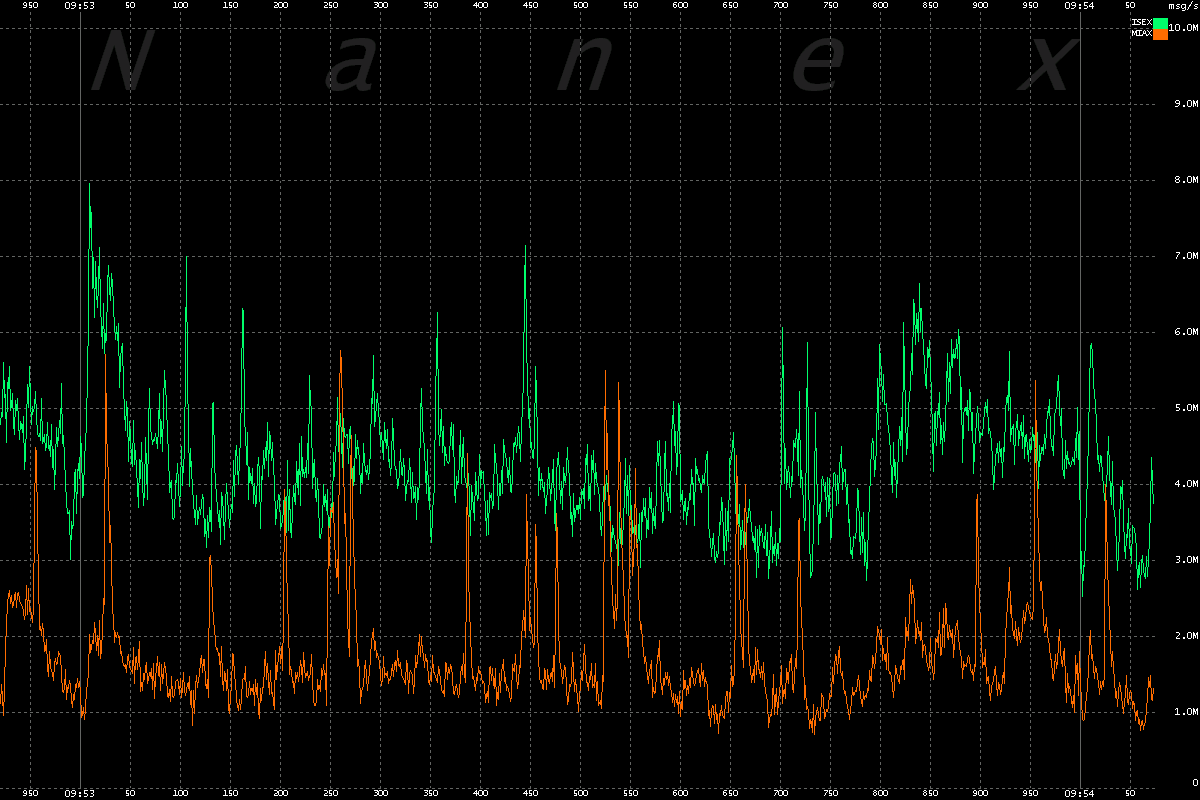Select the 150 tick on the bottom time axis
Image resolution: width=1200 pixels, height=800 pixels.
click(x=230, y=793)
